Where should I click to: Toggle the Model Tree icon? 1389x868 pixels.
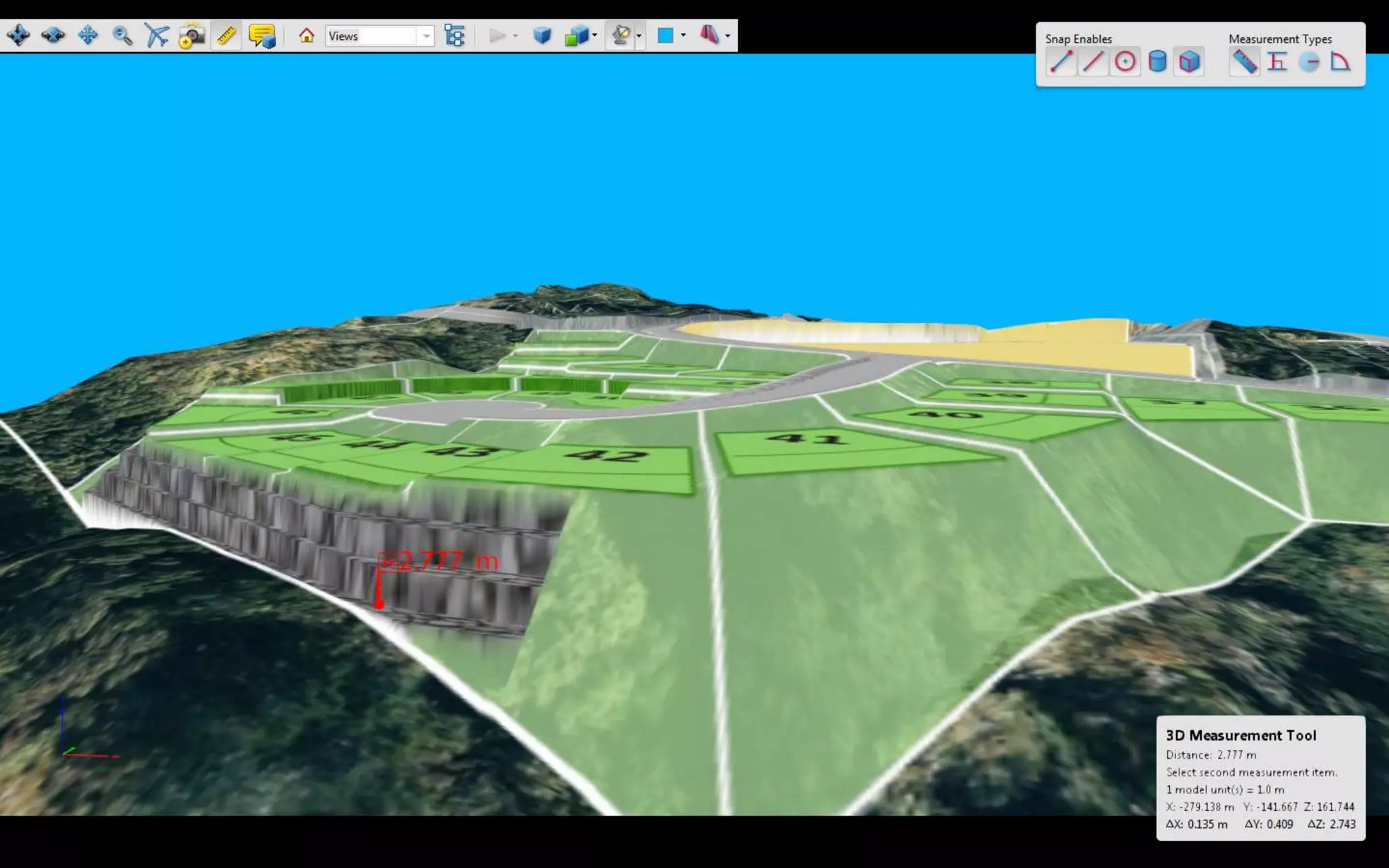(x=454, y=35)
